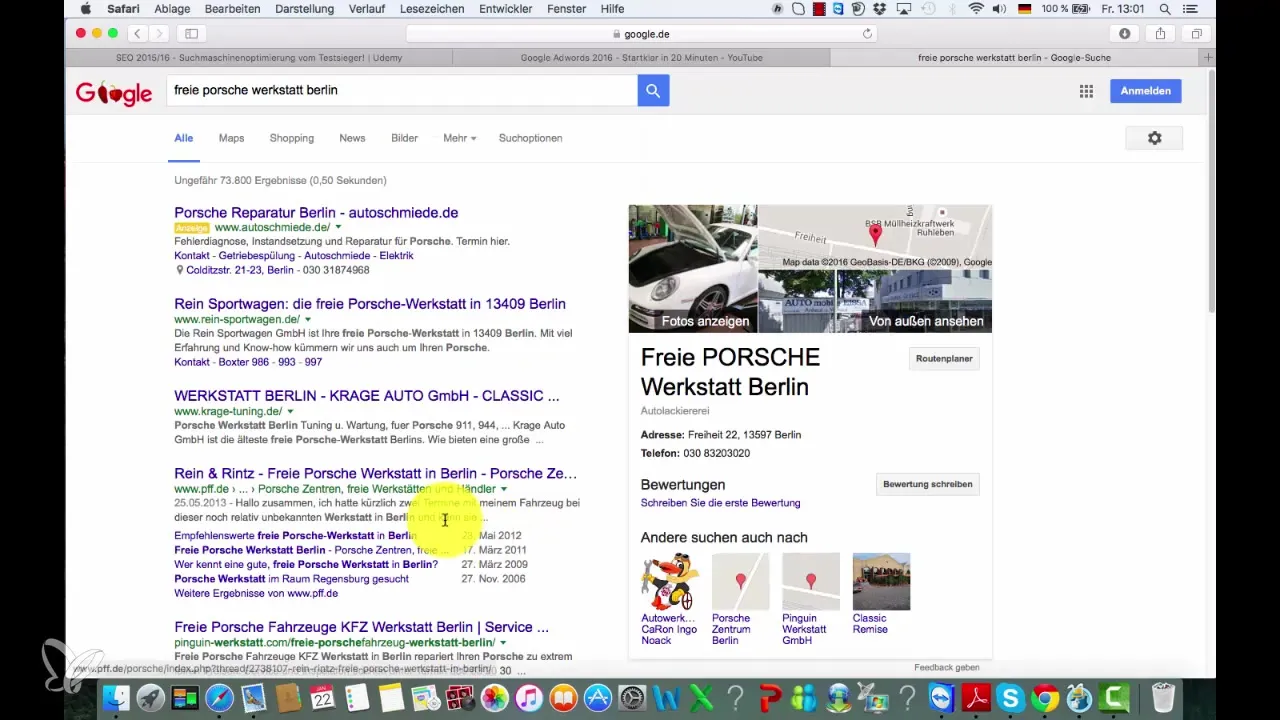Open the Apple menu
This screenshot has height=720, width=1280.
85,9
